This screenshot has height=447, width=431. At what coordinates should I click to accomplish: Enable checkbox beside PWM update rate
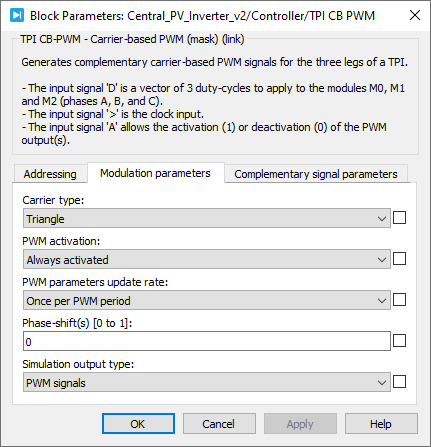tap(399, 300)
